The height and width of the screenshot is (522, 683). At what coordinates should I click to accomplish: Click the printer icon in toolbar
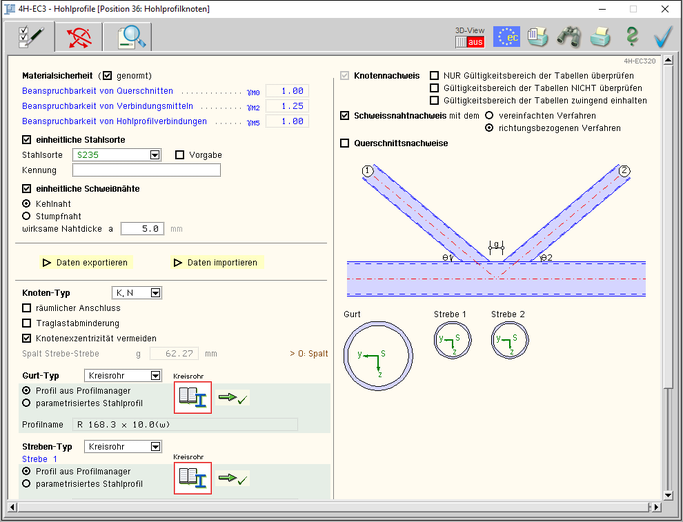click(x=599, y=38)
